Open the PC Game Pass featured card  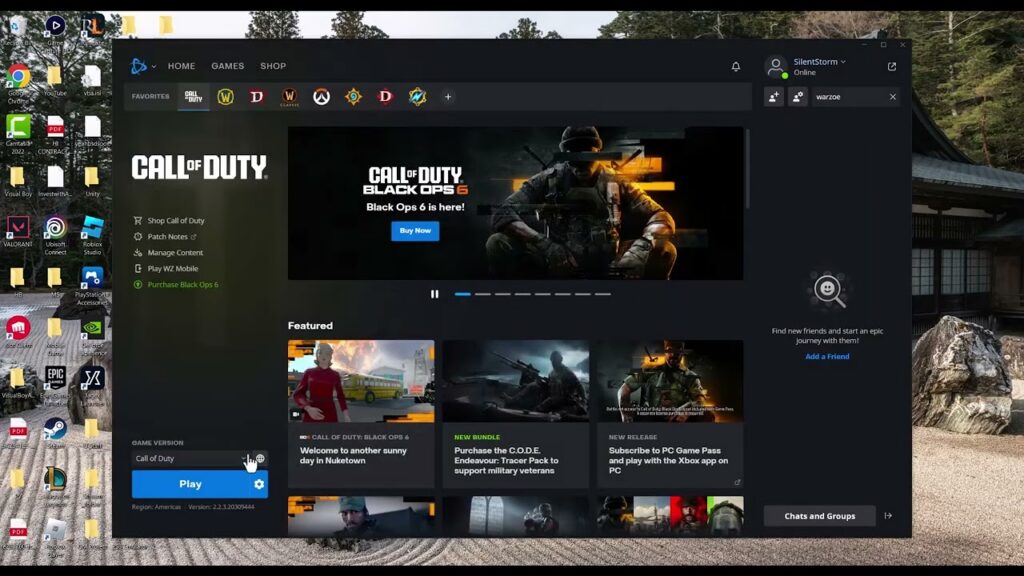click(x=670, y=413)
